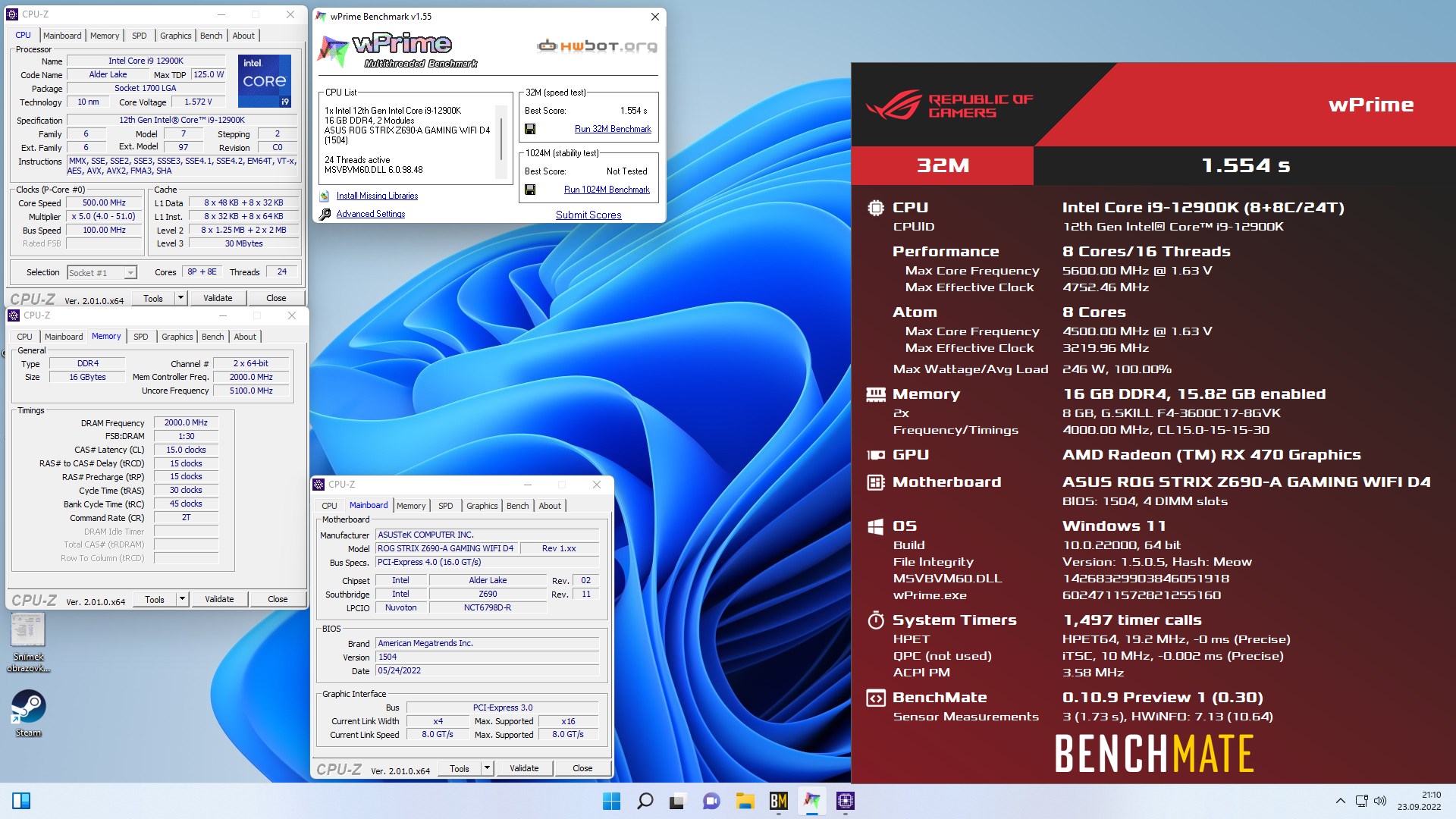Open Socket #1 selection dropdown
The width and height of the screenshot is (1456, 819).
coord(102,272)
